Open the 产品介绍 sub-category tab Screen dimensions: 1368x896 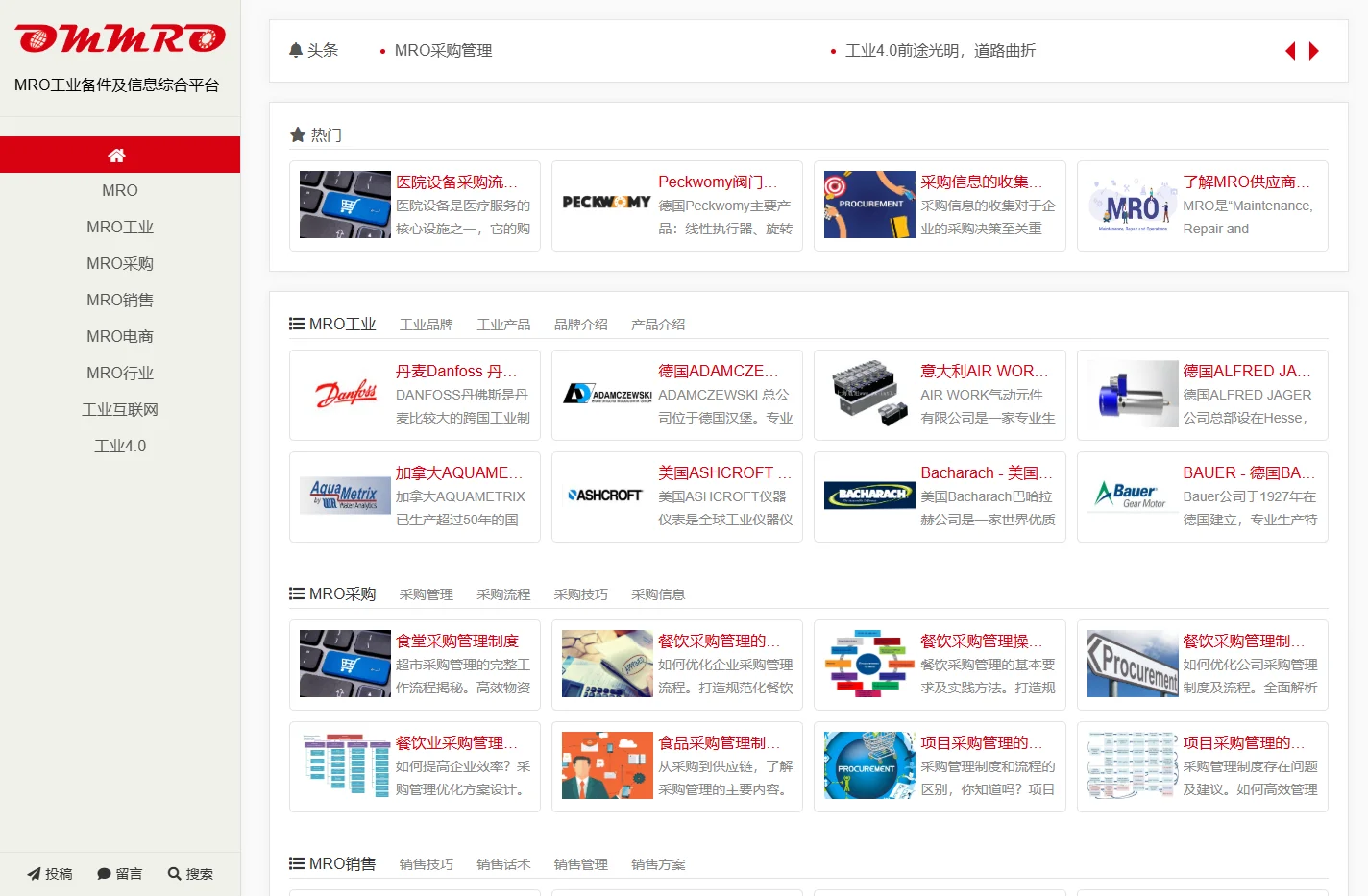658,325
